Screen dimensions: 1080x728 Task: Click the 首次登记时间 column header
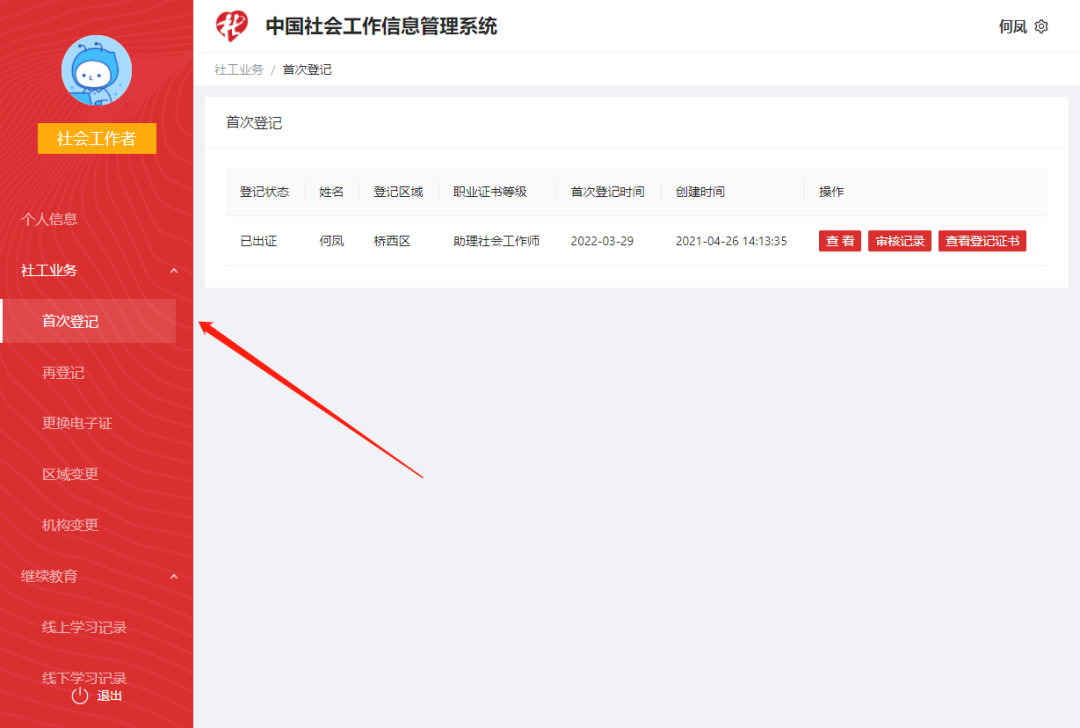click(x=607, y=192)
